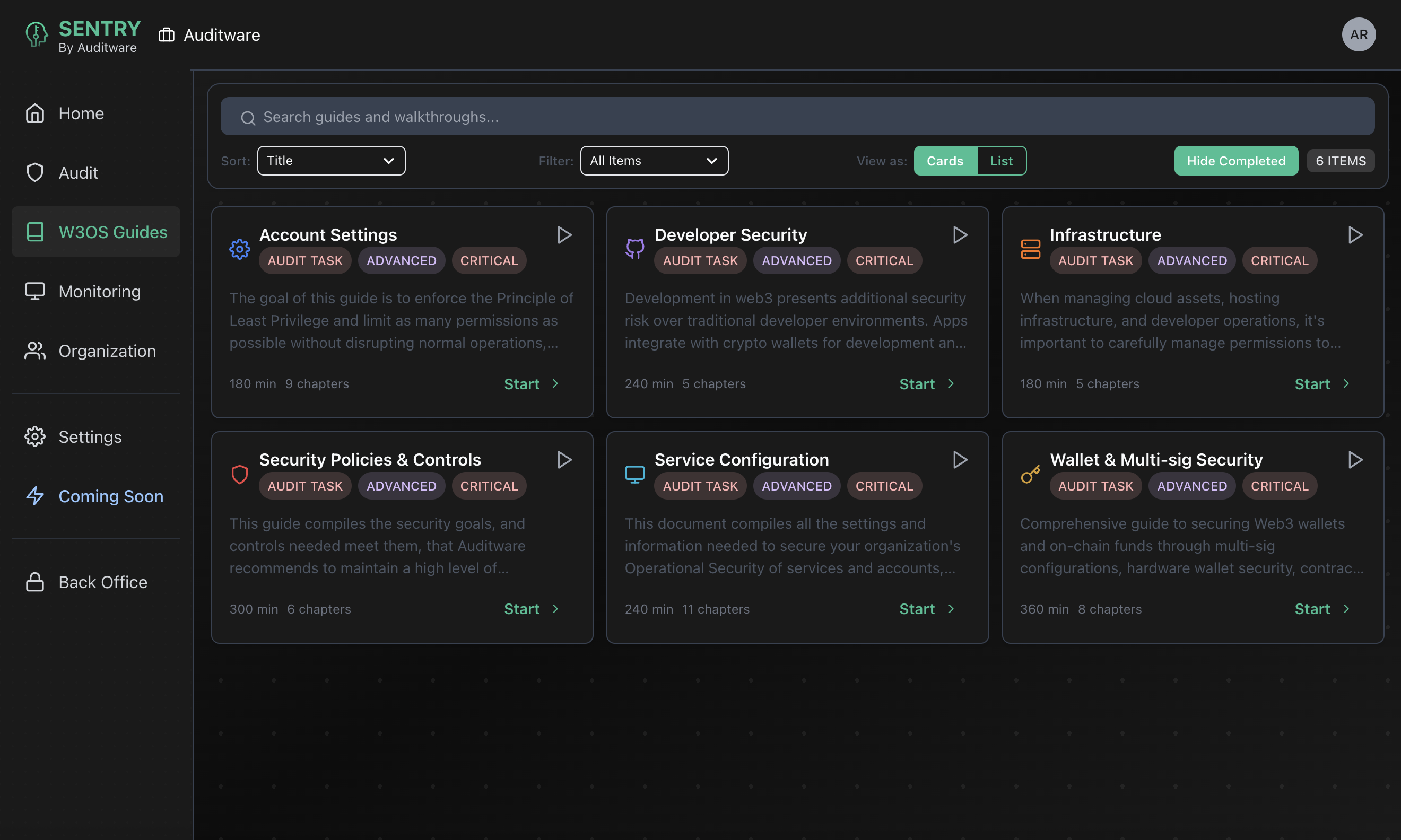The height and width of the screenshot is (840, 1401).
Task: Open Settings from sidebar
Action: point(95,436)
